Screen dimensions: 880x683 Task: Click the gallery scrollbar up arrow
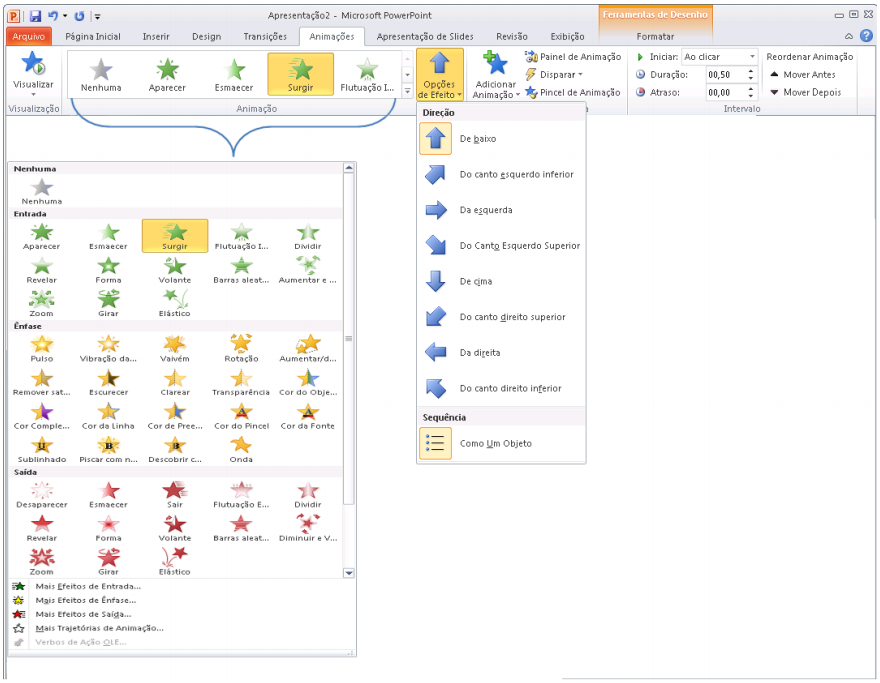[x=349, y=168]
